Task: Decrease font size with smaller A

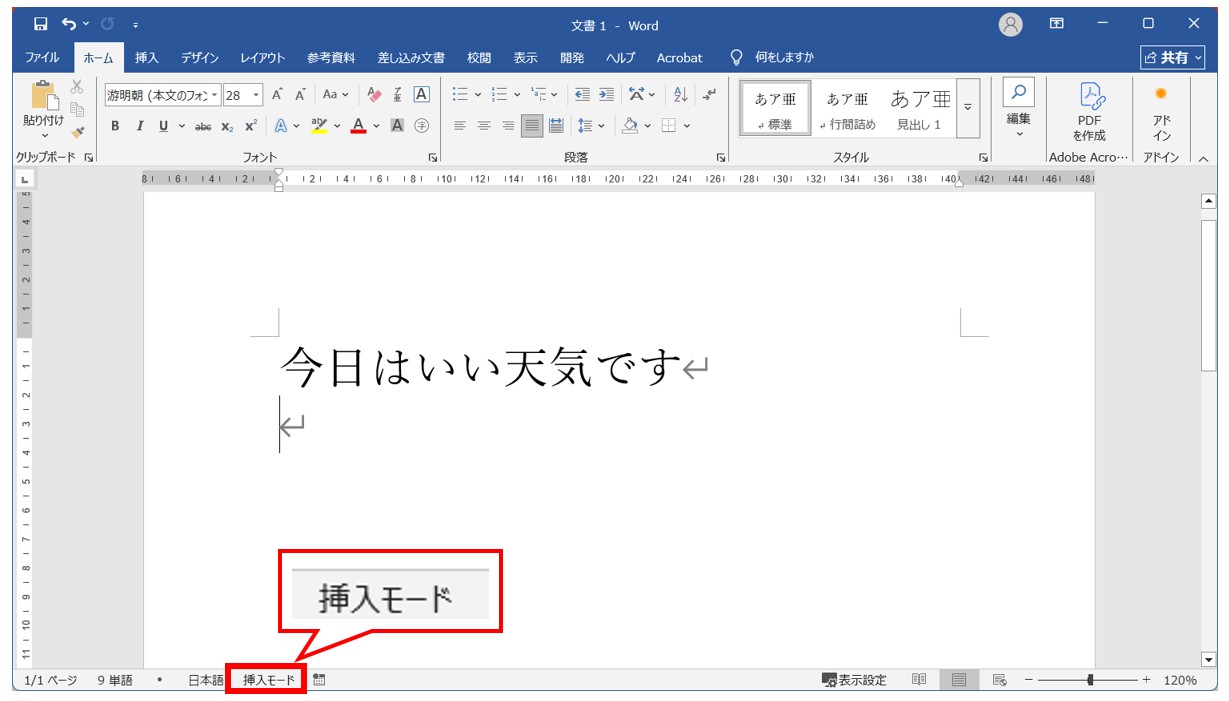Action: (x=299, y=95)
